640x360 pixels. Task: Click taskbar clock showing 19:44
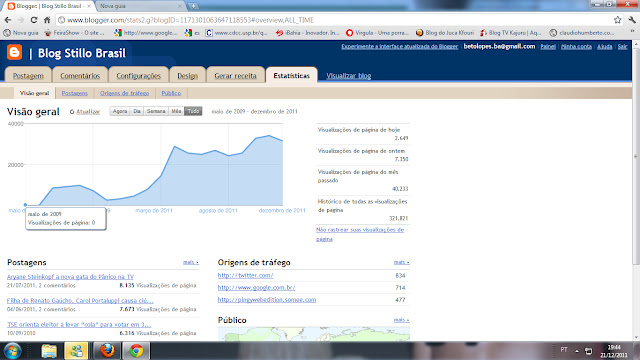(x=614, y=351)
